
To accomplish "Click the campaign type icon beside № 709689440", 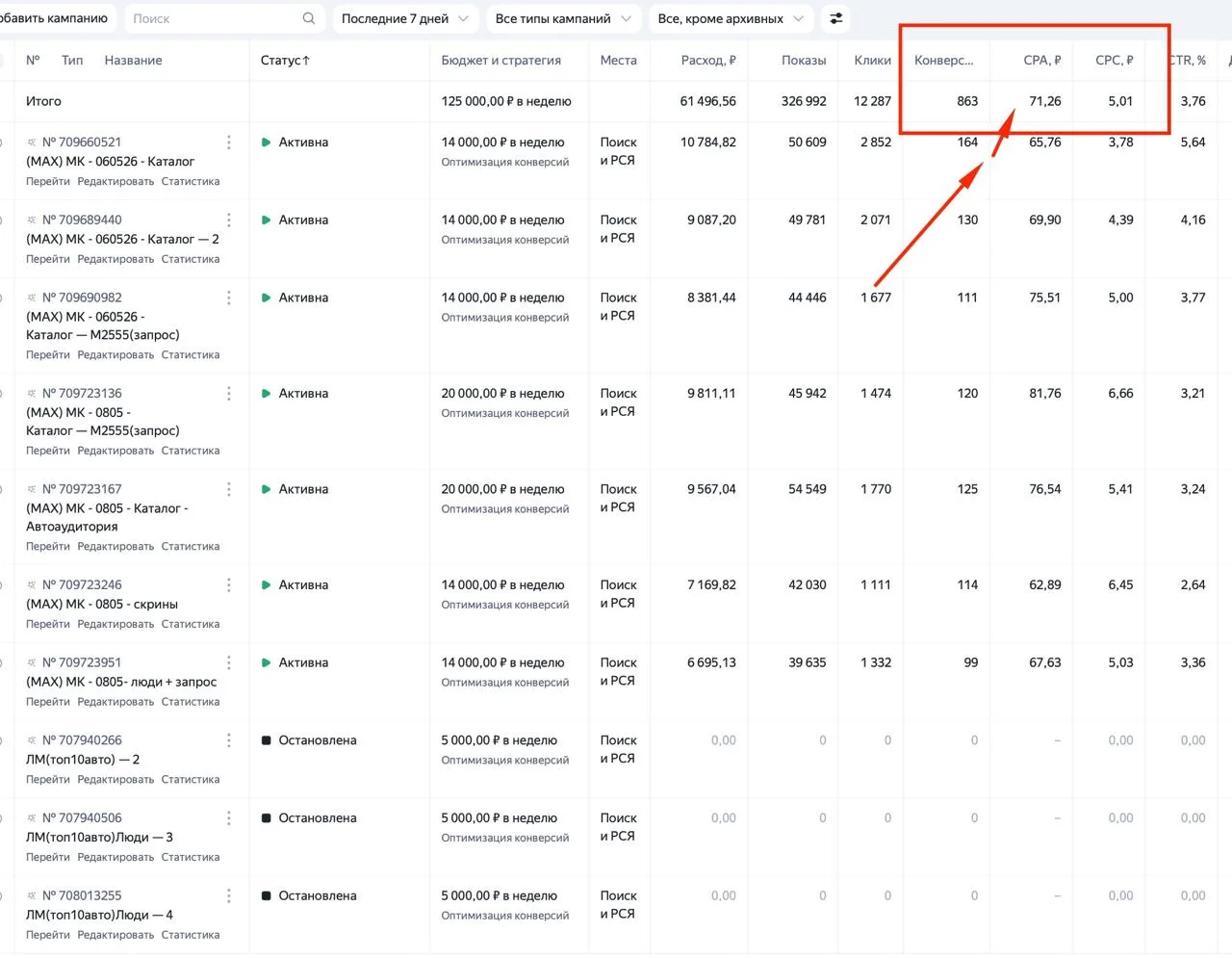I will (x=32, y=220).
